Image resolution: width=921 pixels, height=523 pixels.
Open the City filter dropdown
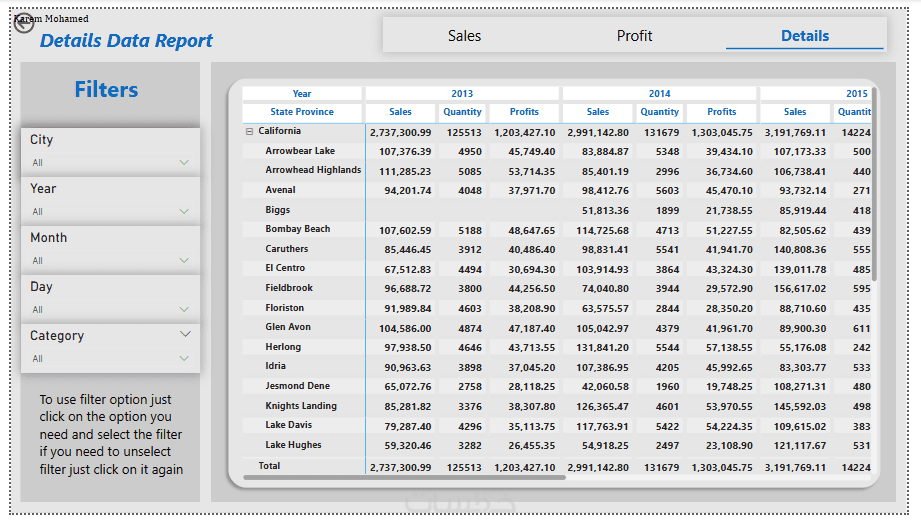coord(184,162)
